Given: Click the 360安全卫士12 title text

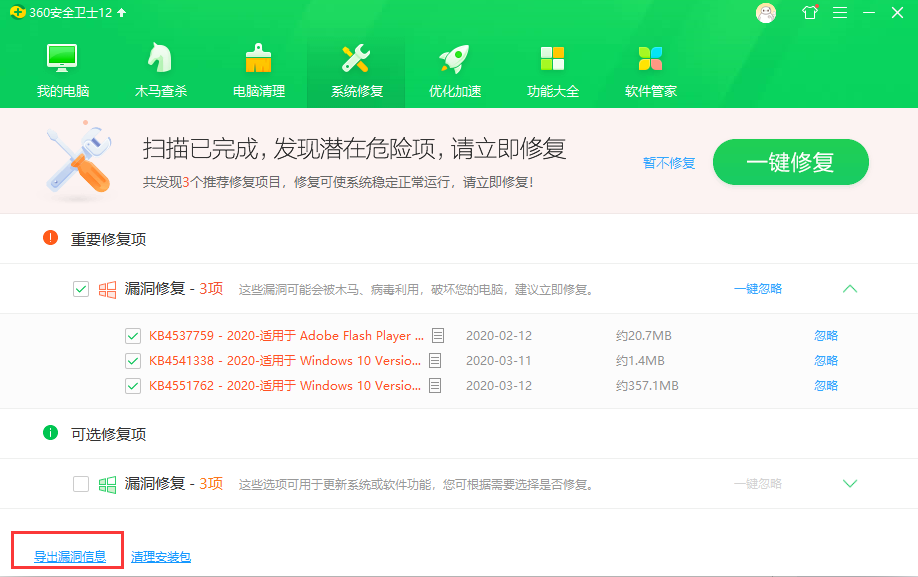Looking at the screenshot, I should coord(70,13).
